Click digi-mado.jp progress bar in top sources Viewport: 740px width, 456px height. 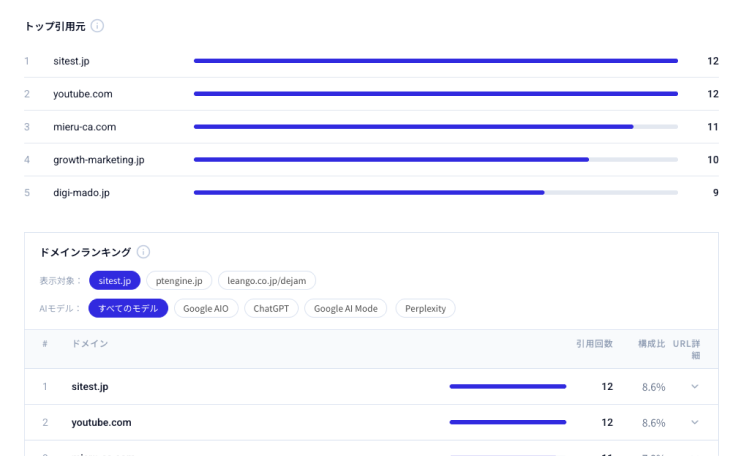(x=436, y=193)
